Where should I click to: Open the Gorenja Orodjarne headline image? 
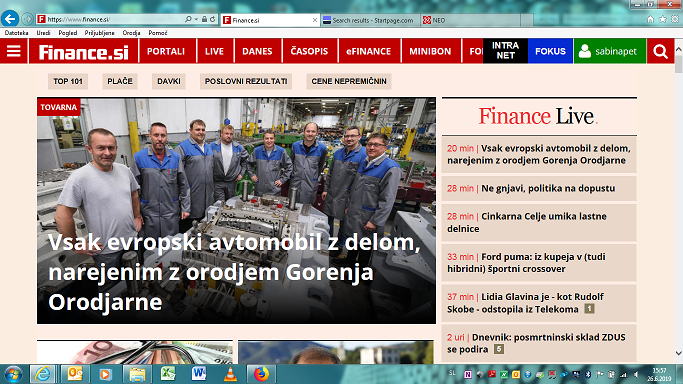coord(236,210)
